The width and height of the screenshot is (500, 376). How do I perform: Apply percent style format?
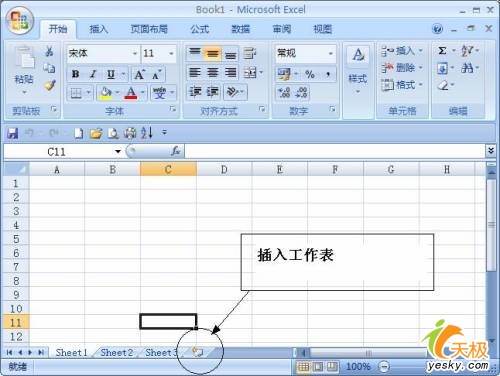(x=310, y=74)
